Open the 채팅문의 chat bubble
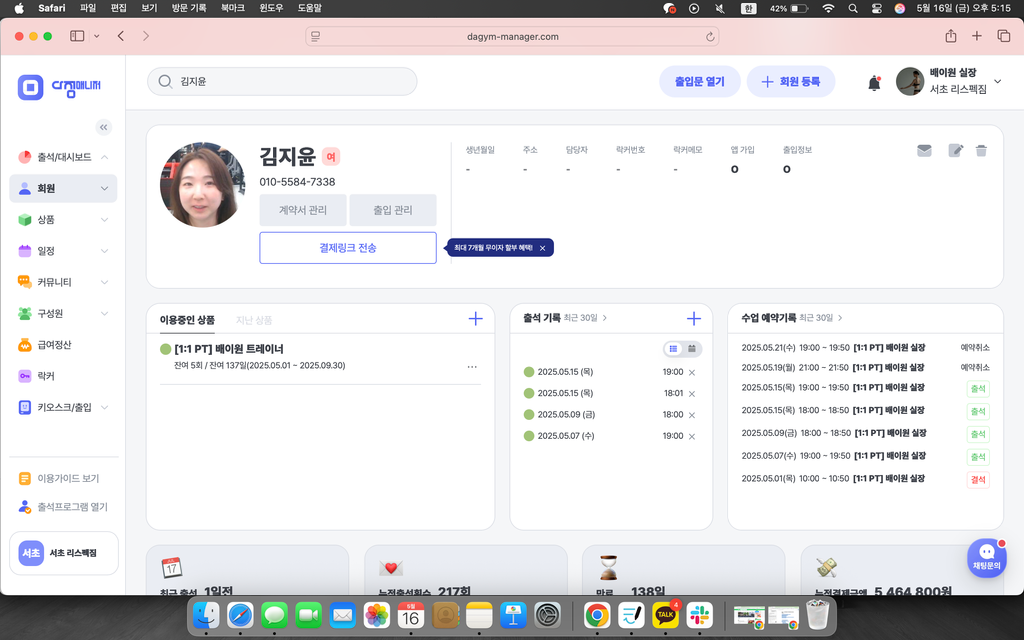Viewport: 1024px width, 640px height. click(x=986, y=557)
